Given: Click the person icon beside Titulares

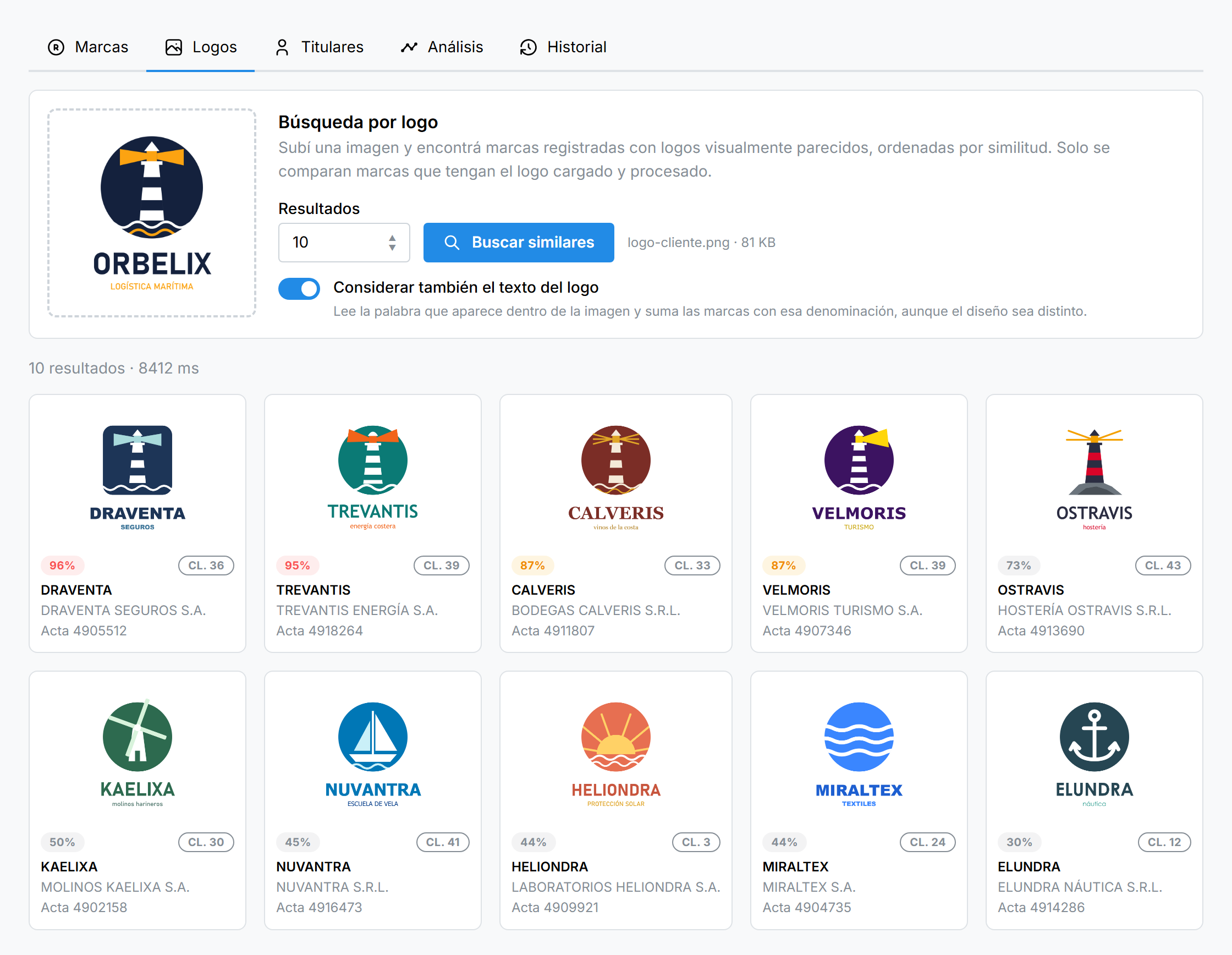Looking at the screenshot, I should click(x=282, y=47).
